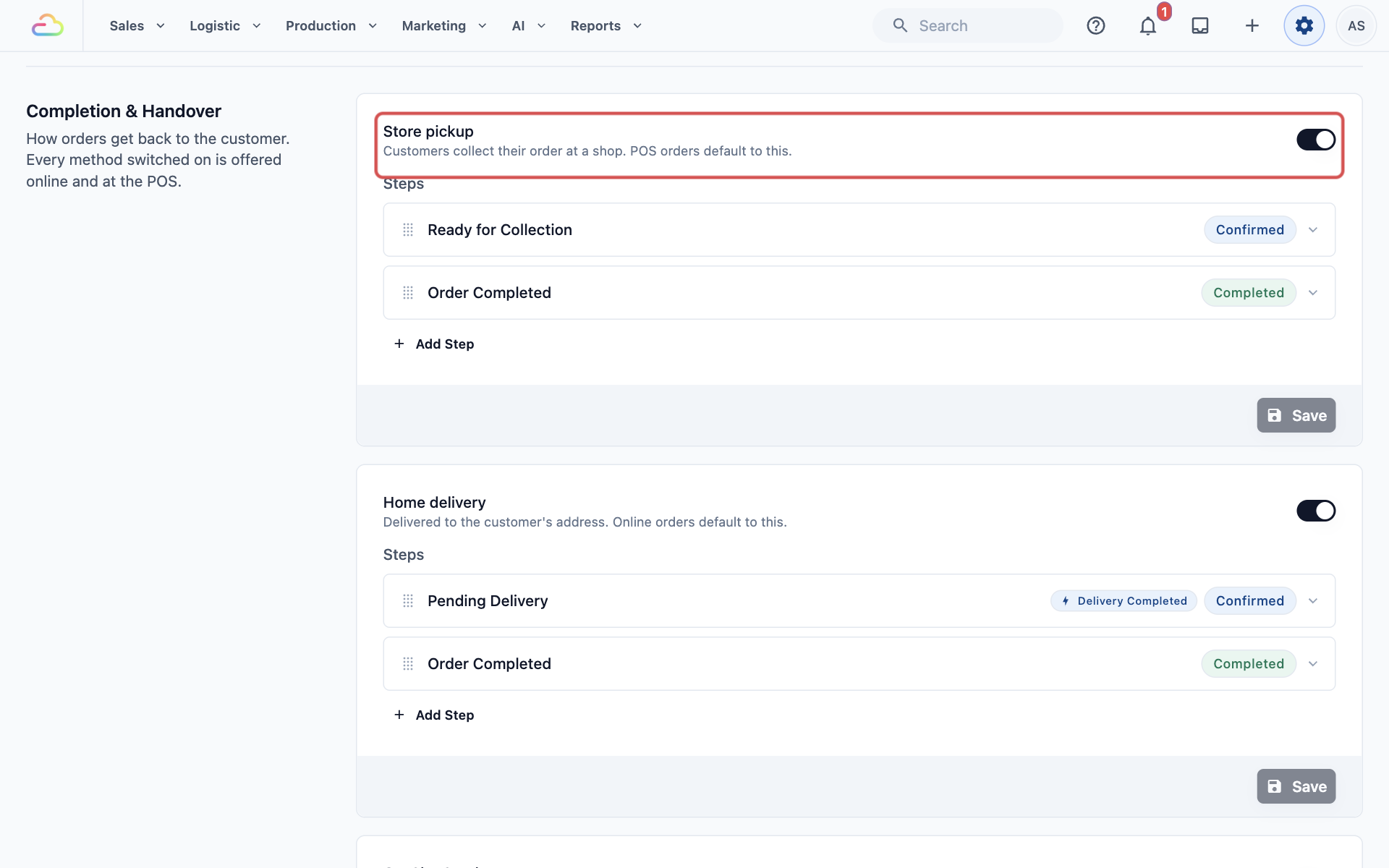1389x868 pixels.
Task: Grab drag handle of Ready for Collection step
Action: [408, 230]
